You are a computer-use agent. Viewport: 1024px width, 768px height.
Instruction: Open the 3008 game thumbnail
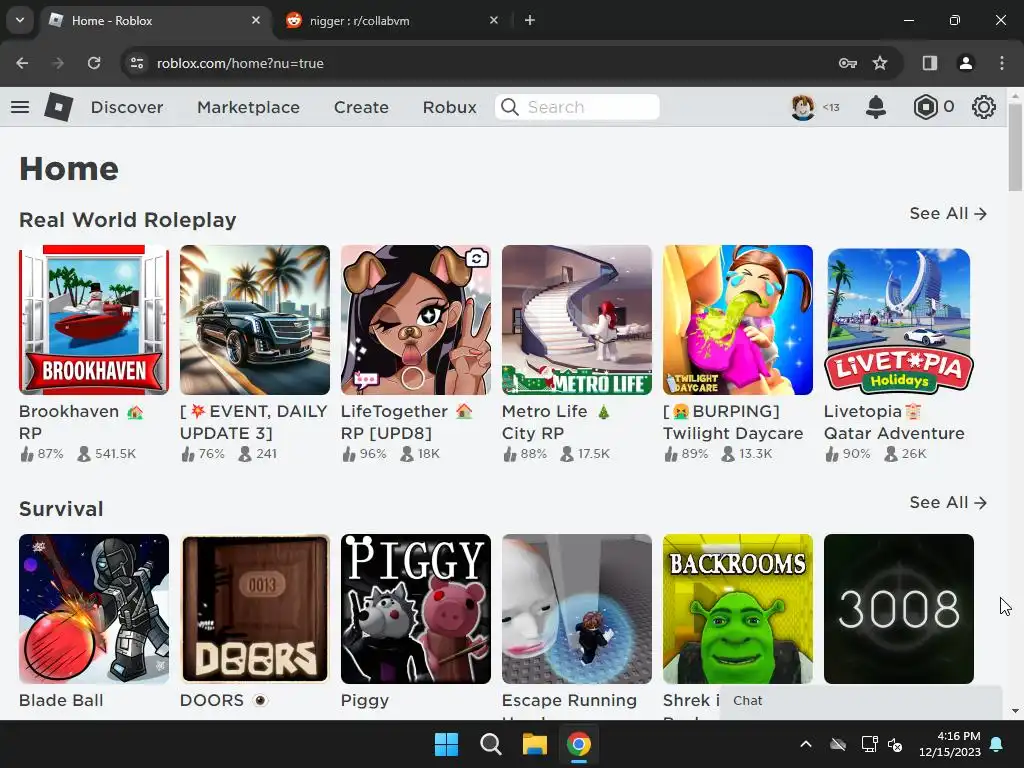(899, 609)
